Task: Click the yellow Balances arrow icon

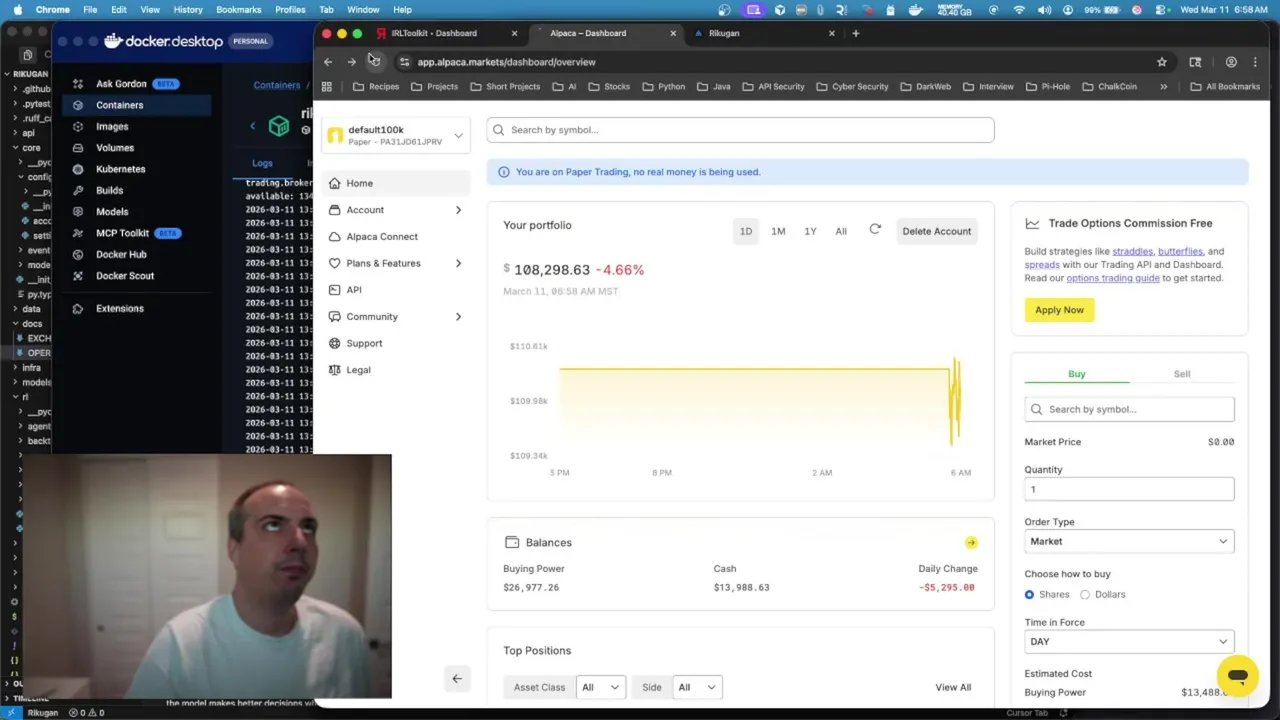Action: click(x=971, y=542)
